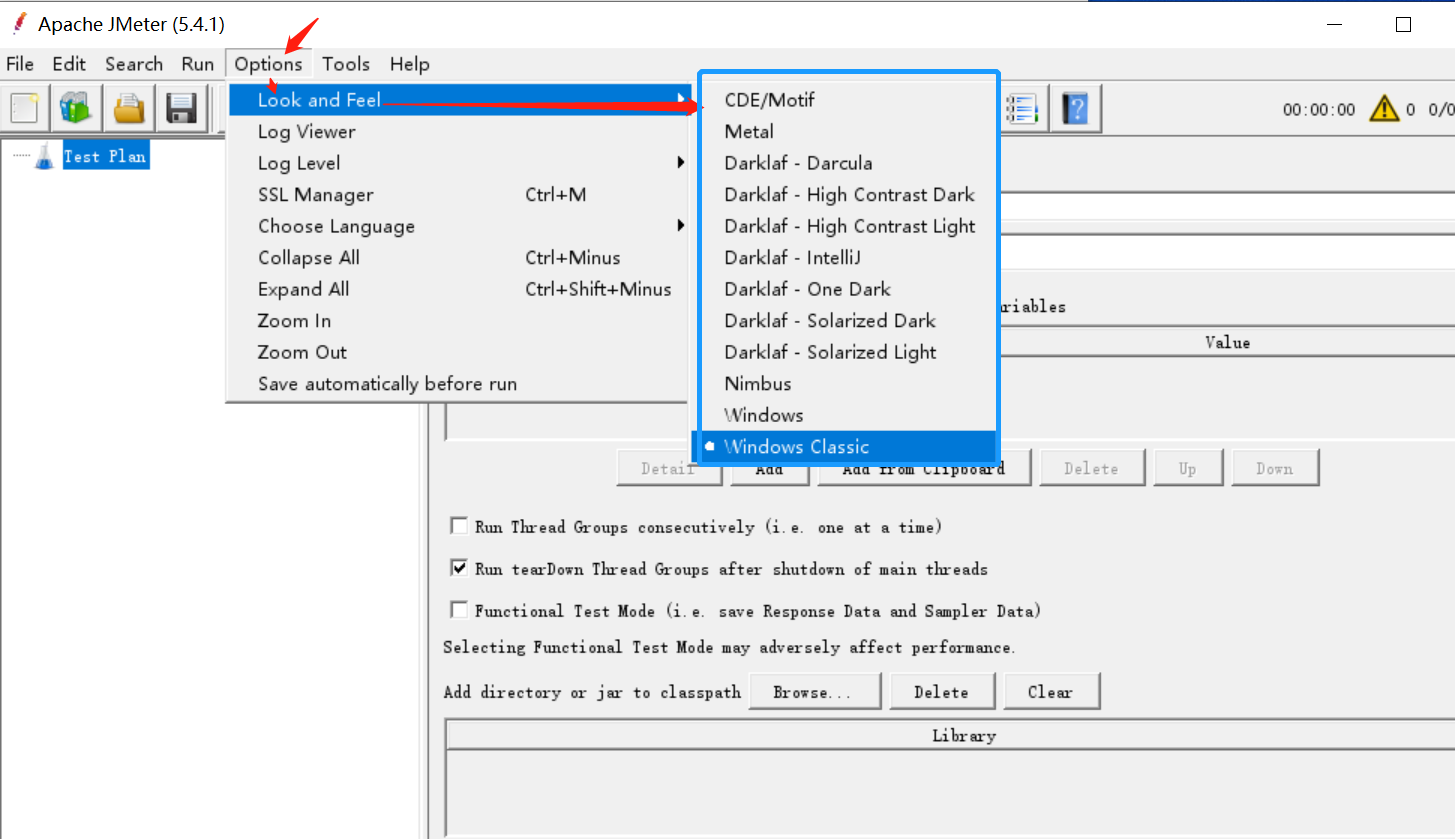Choose Expand All menu entry
The width and height of the screenshot is (1455, 839).
460,289
